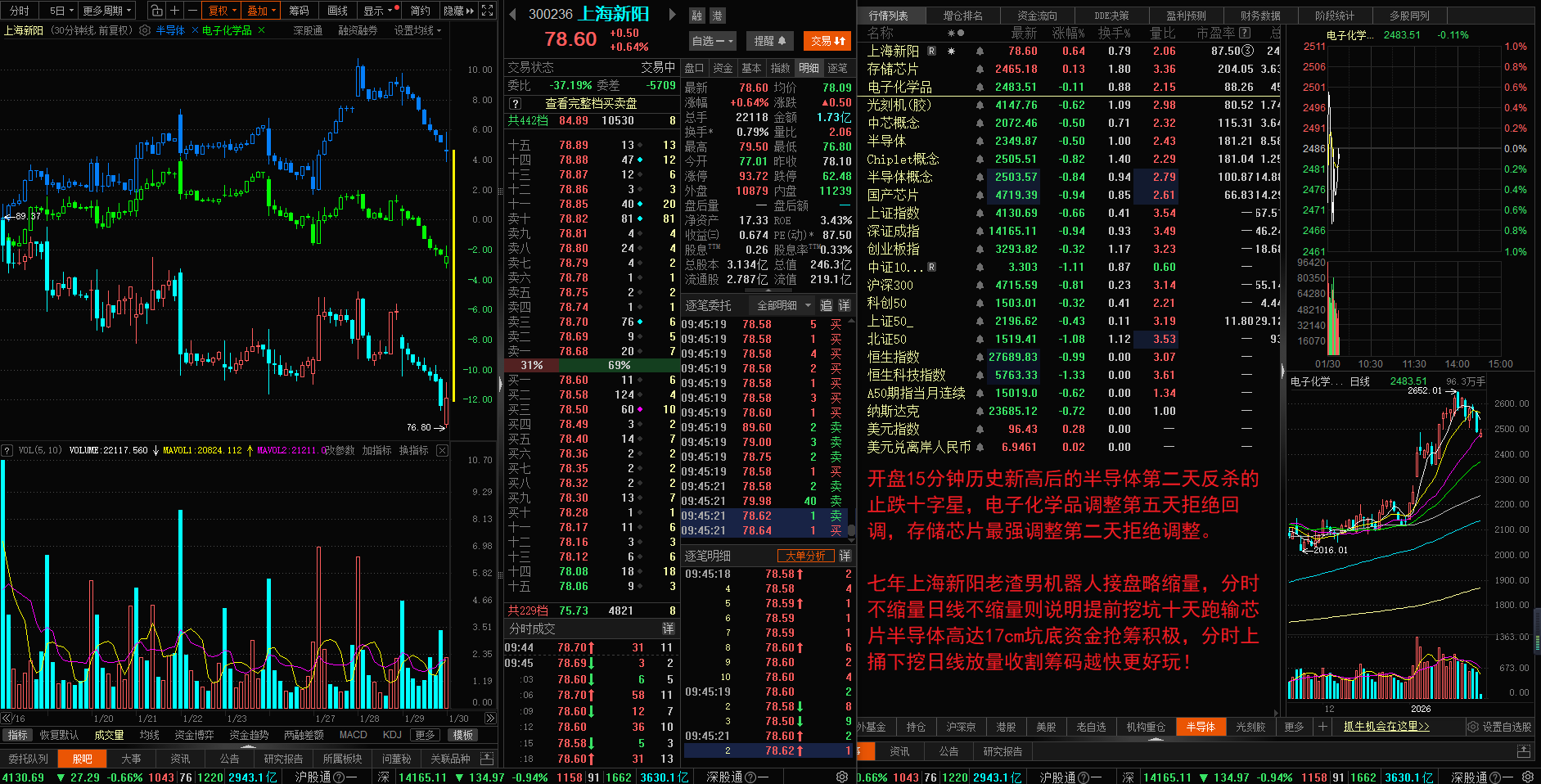1541x784 pixels.
Task: Click 抓牛机会在这里>> link
Action: (1386, 727)
